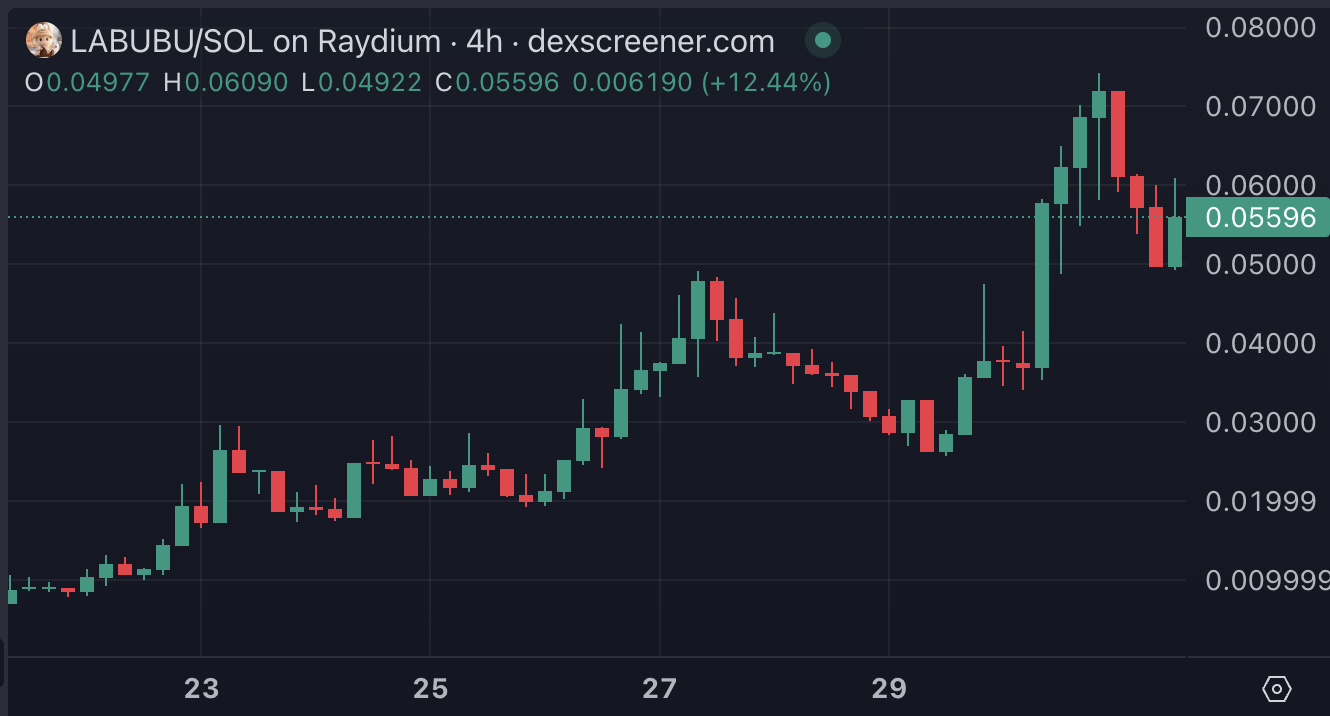Select date 27 on the time axis
The height and width of the screenshot is (716, 1330).
click(x=660, y=689)
